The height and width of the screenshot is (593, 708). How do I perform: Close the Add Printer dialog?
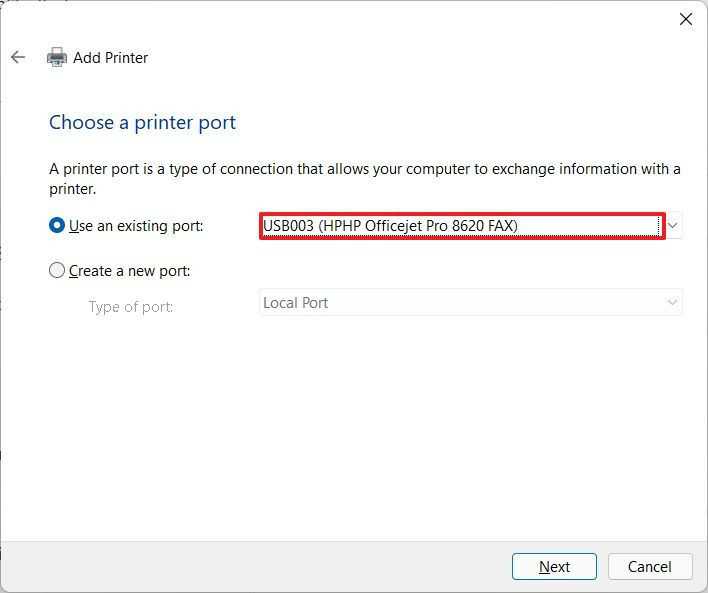(685, 19)
